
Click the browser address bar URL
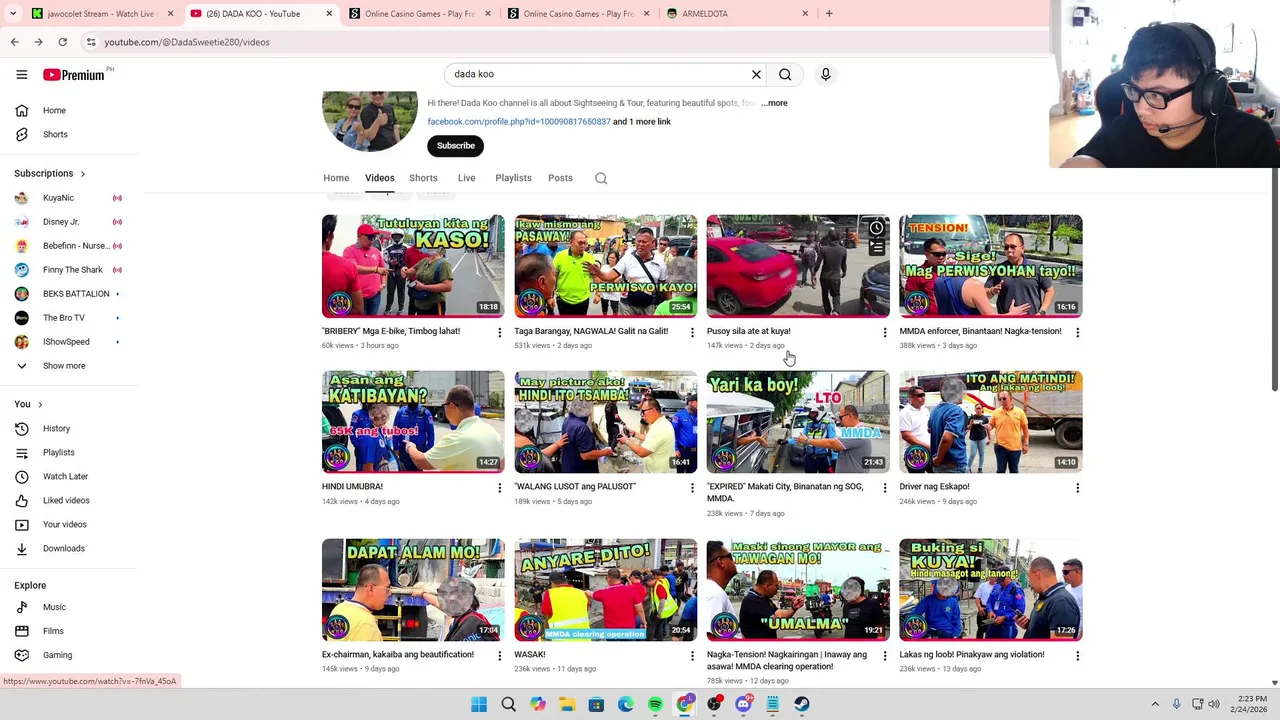[186, 42]
